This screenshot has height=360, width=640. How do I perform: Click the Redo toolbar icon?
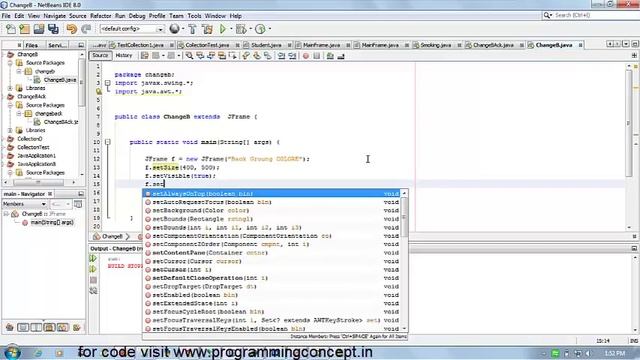86,29
